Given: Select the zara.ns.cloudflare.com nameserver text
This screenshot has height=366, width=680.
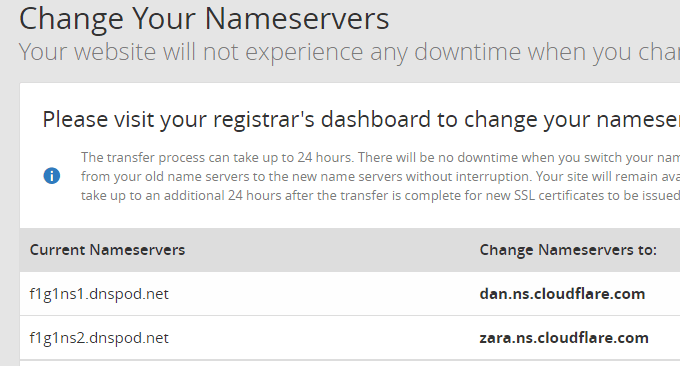Looking at the screenshot, I should (564, 338).
